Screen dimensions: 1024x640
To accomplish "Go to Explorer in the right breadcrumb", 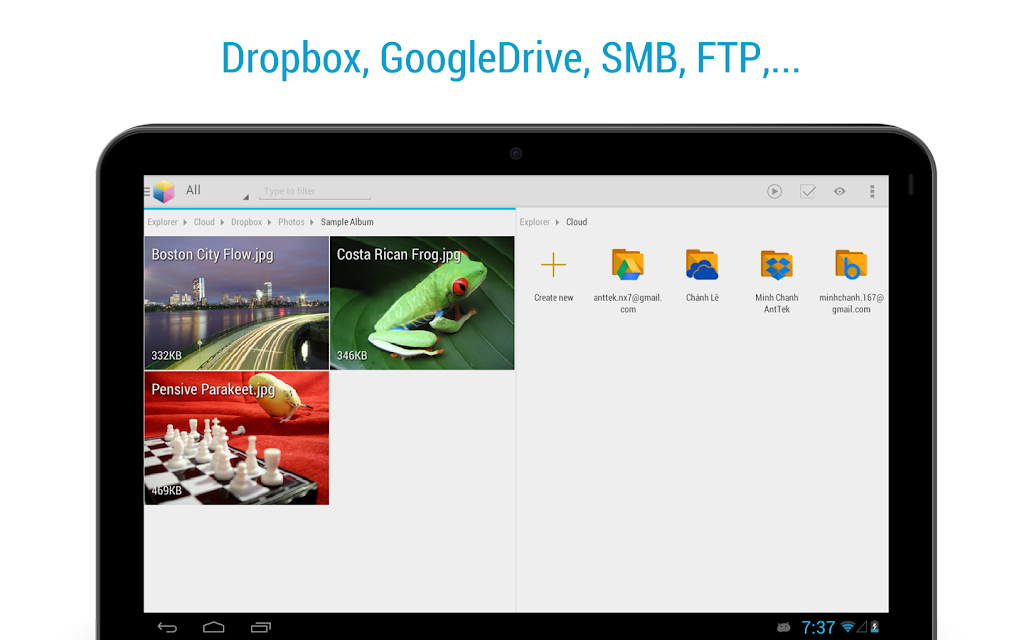I will coord(535,222).
